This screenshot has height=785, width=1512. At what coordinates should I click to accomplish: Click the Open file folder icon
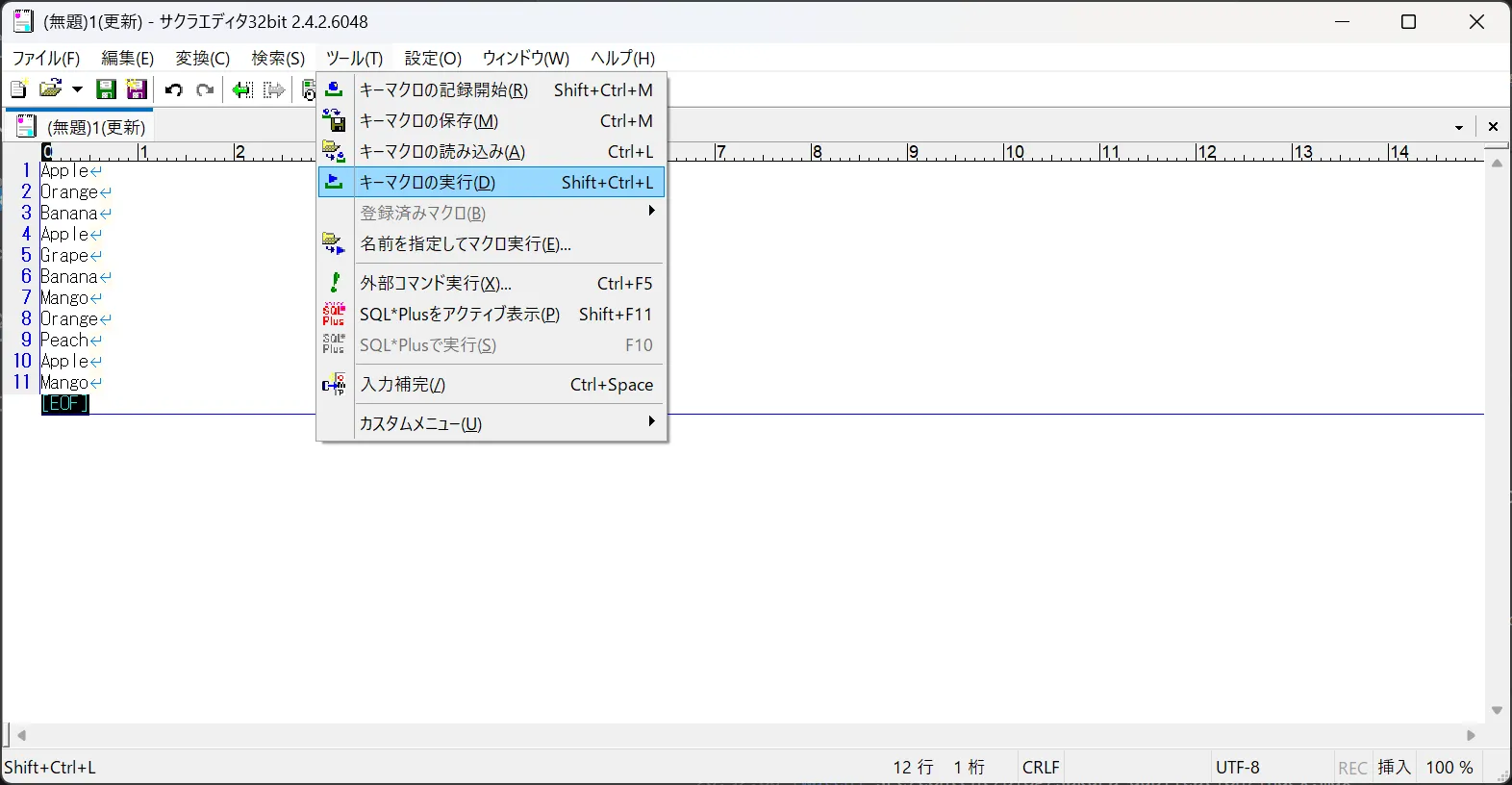click(50, 89)
